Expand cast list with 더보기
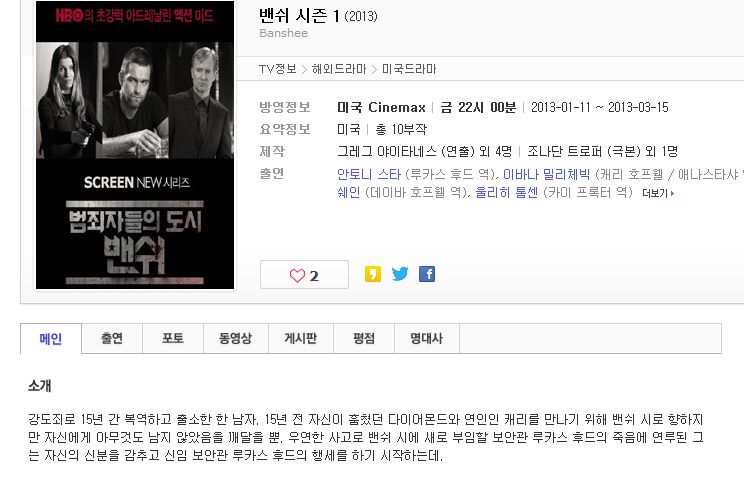Image resolution: width=744 pixels, height=494 pixels. coord(658,193)
